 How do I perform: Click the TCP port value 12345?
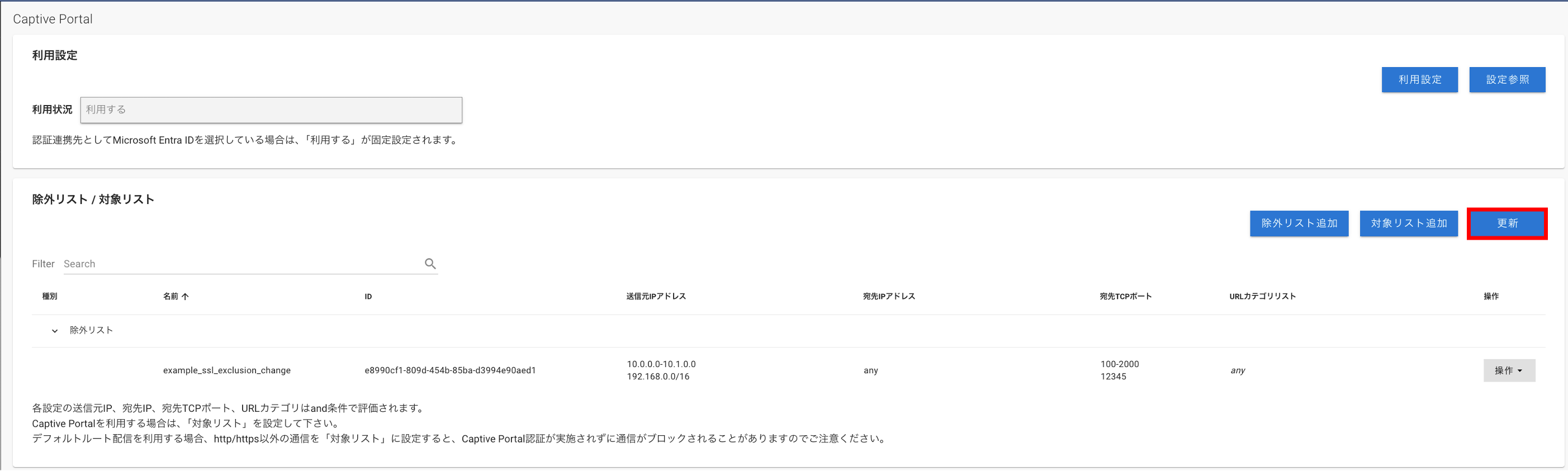click(x=1114, y=377)
